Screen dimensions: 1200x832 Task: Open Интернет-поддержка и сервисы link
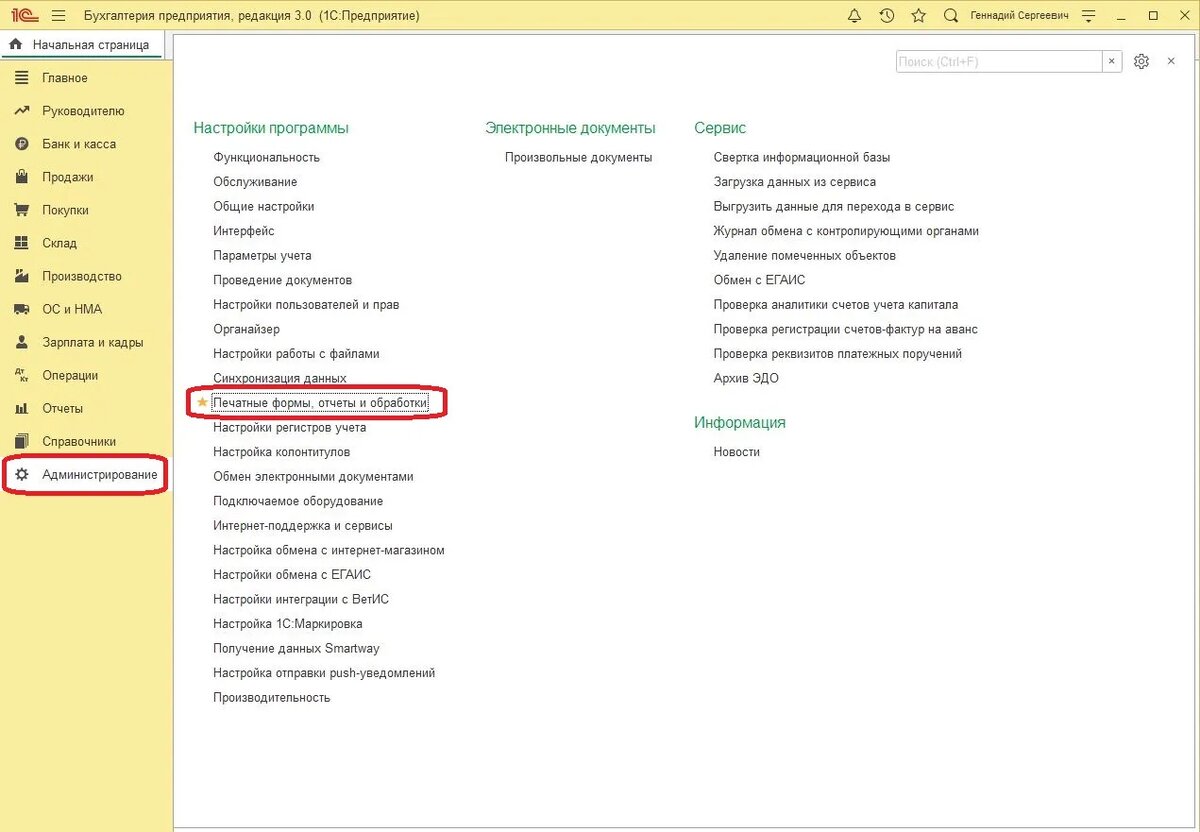tap(303, 525)
